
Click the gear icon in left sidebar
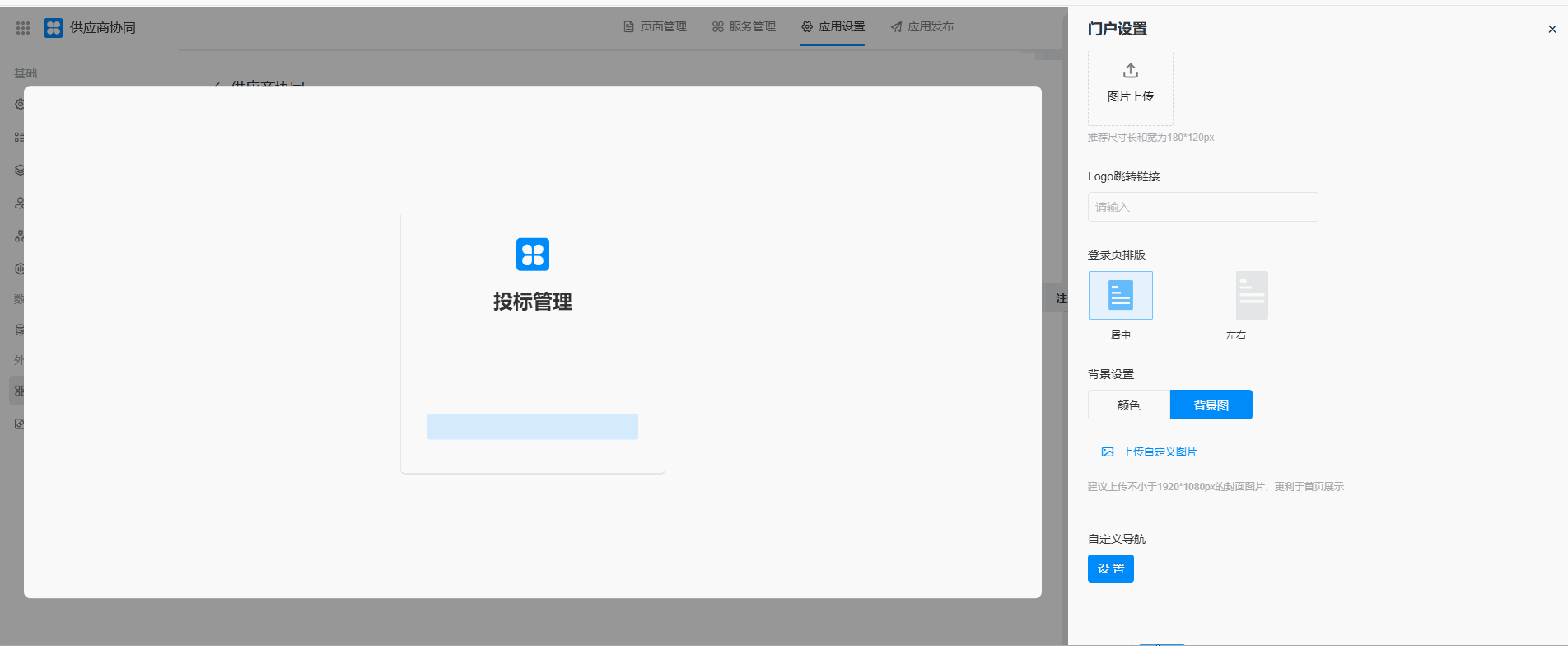click(x=20, y=105)
